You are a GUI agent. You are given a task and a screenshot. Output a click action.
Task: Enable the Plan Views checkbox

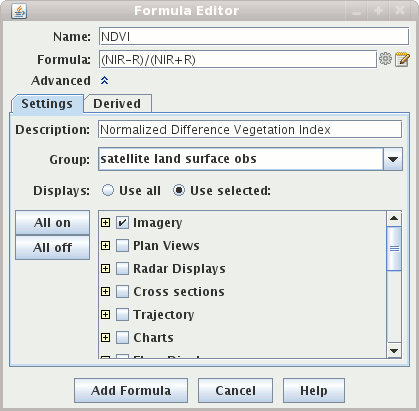(122, 245)
